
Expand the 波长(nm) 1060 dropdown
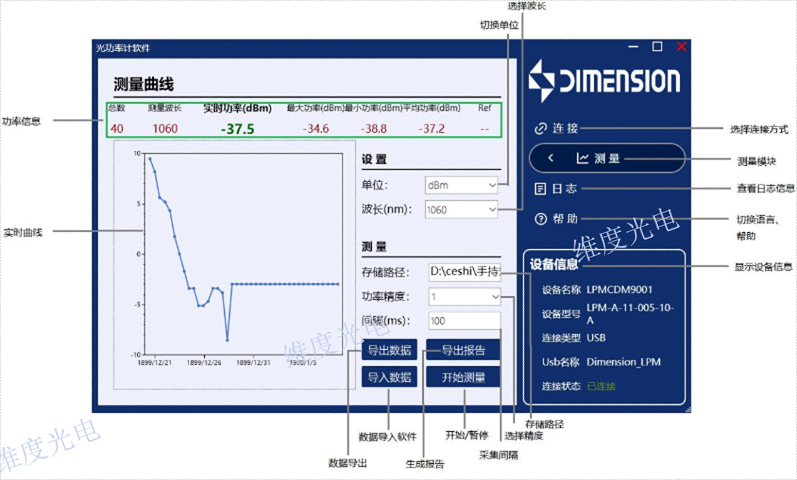pyautogui.click(x=462, y=209)
